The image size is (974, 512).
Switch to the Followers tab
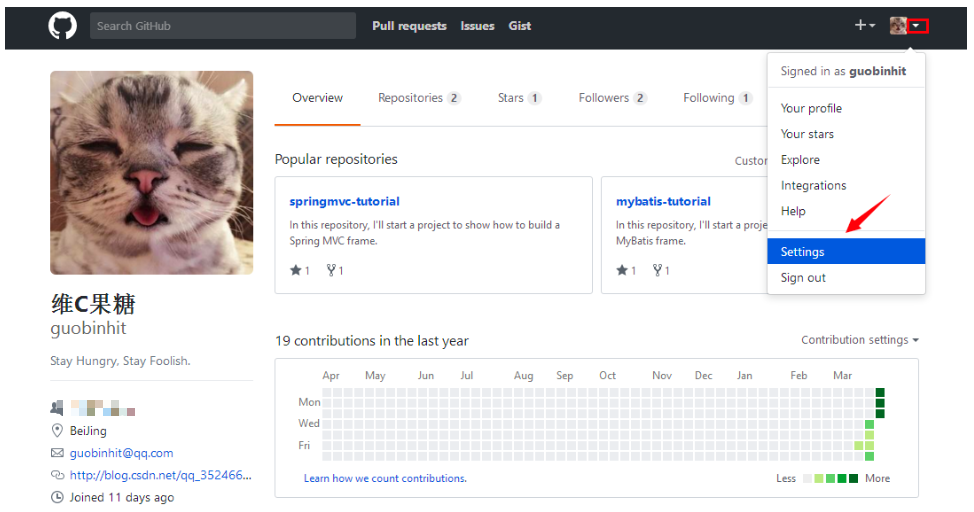pyautogui.click(x=612, y=98)
